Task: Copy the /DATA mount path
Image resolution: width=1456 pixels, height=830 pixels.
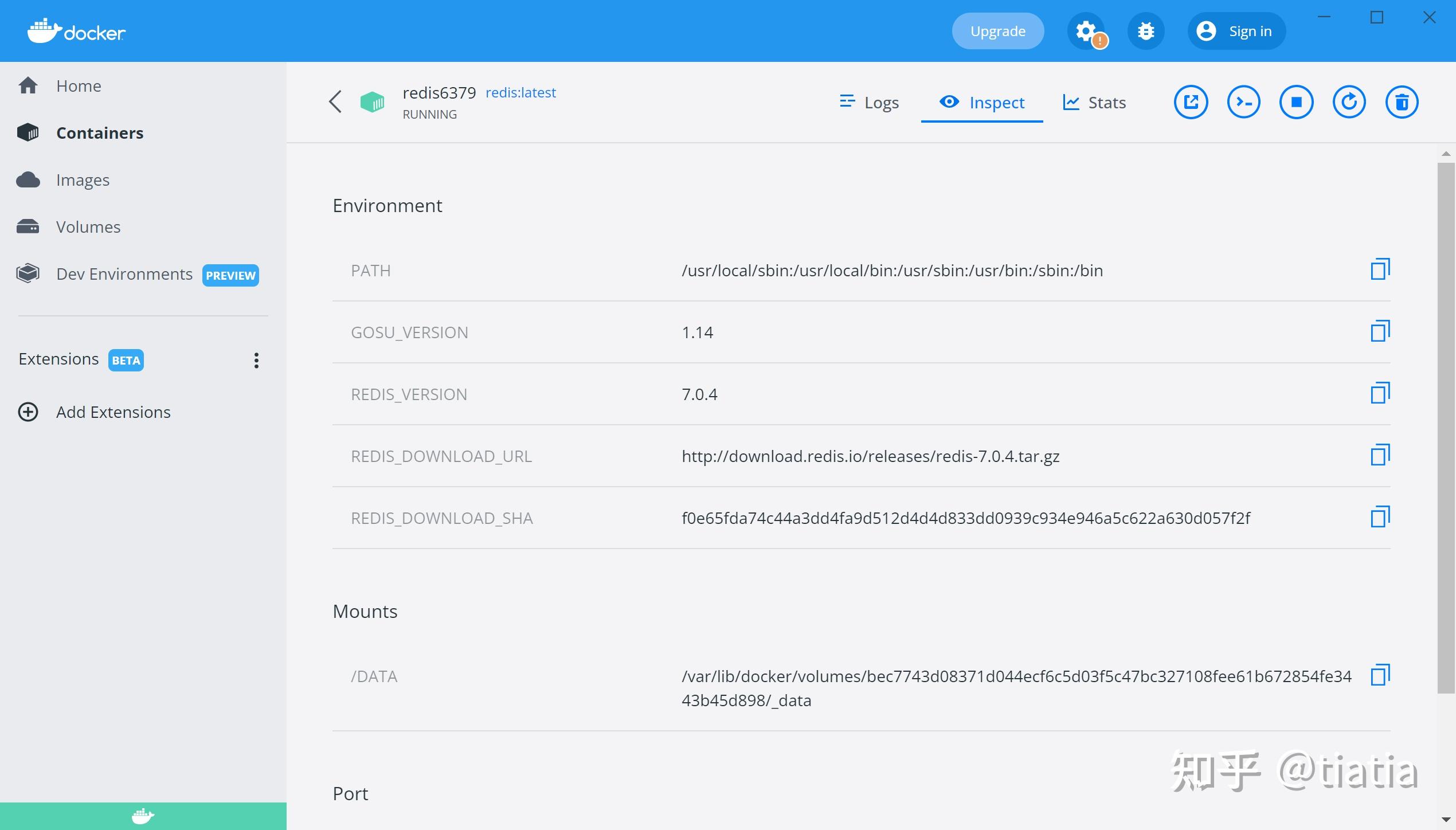Action: click(x=1381, y=676)
